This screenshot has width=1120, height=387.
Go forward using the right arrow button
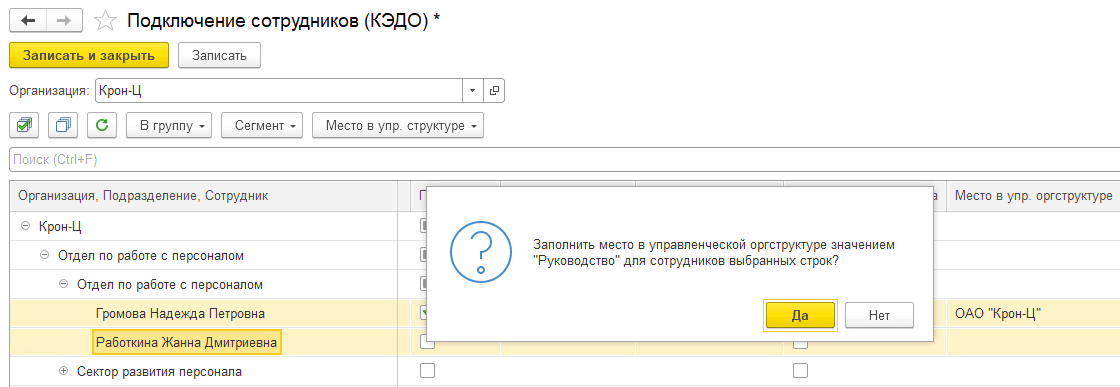[65, 21]
